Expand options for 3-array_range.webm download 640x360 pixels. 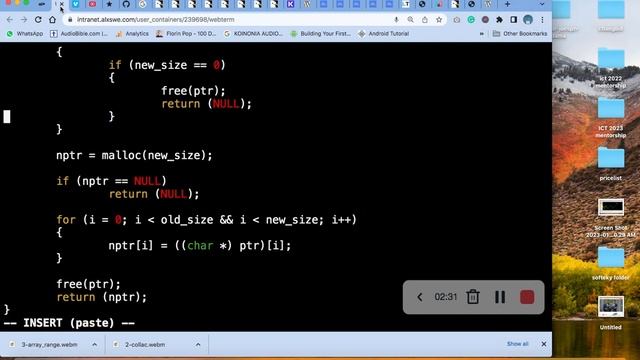94,344
